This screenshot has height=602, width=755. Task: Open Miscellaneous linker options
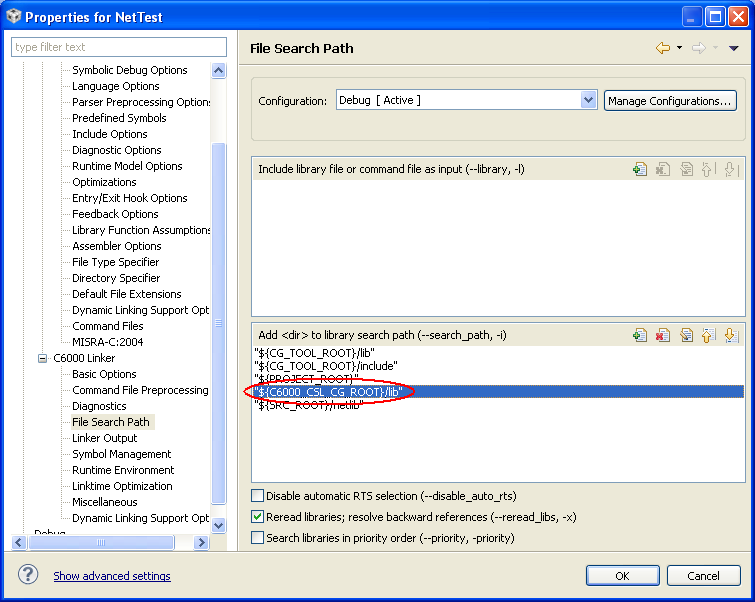104,502
